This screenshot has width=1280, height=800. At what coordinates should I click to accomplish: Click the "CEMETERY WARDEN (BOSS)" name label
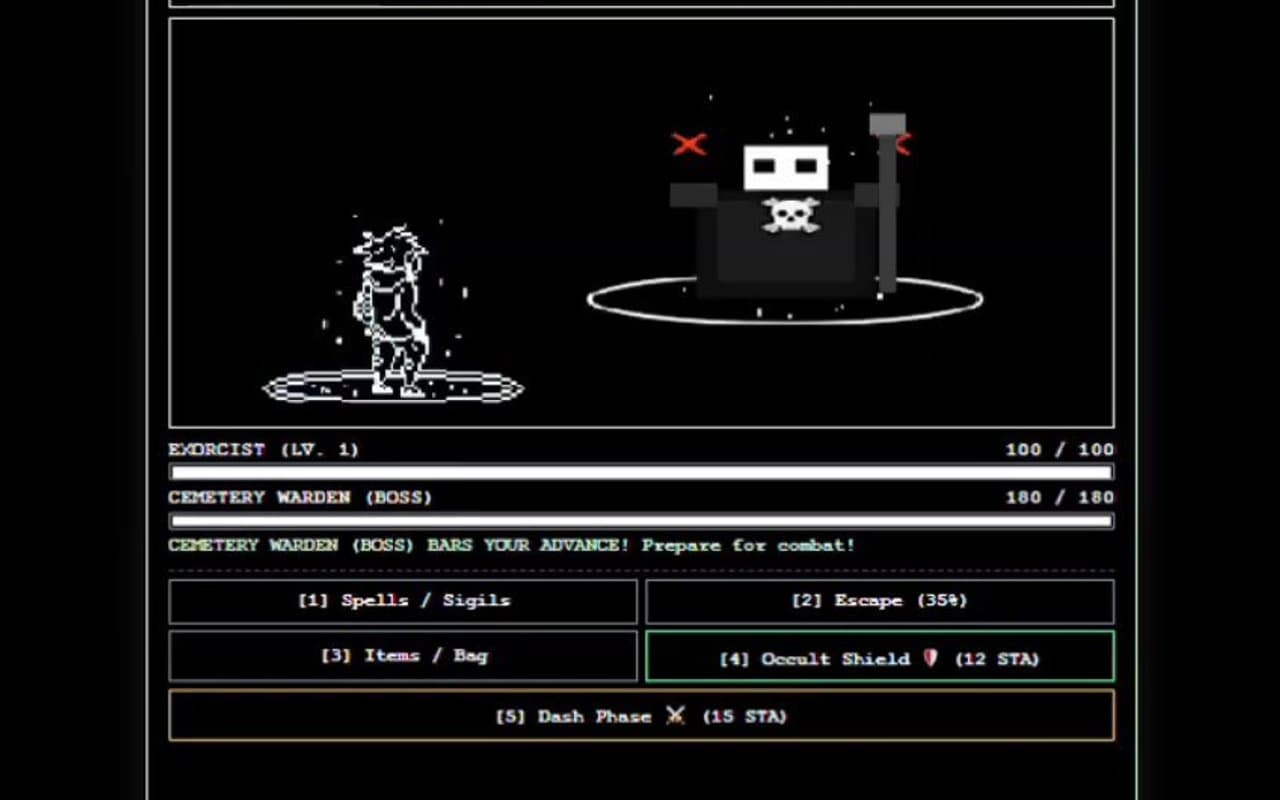300,497
